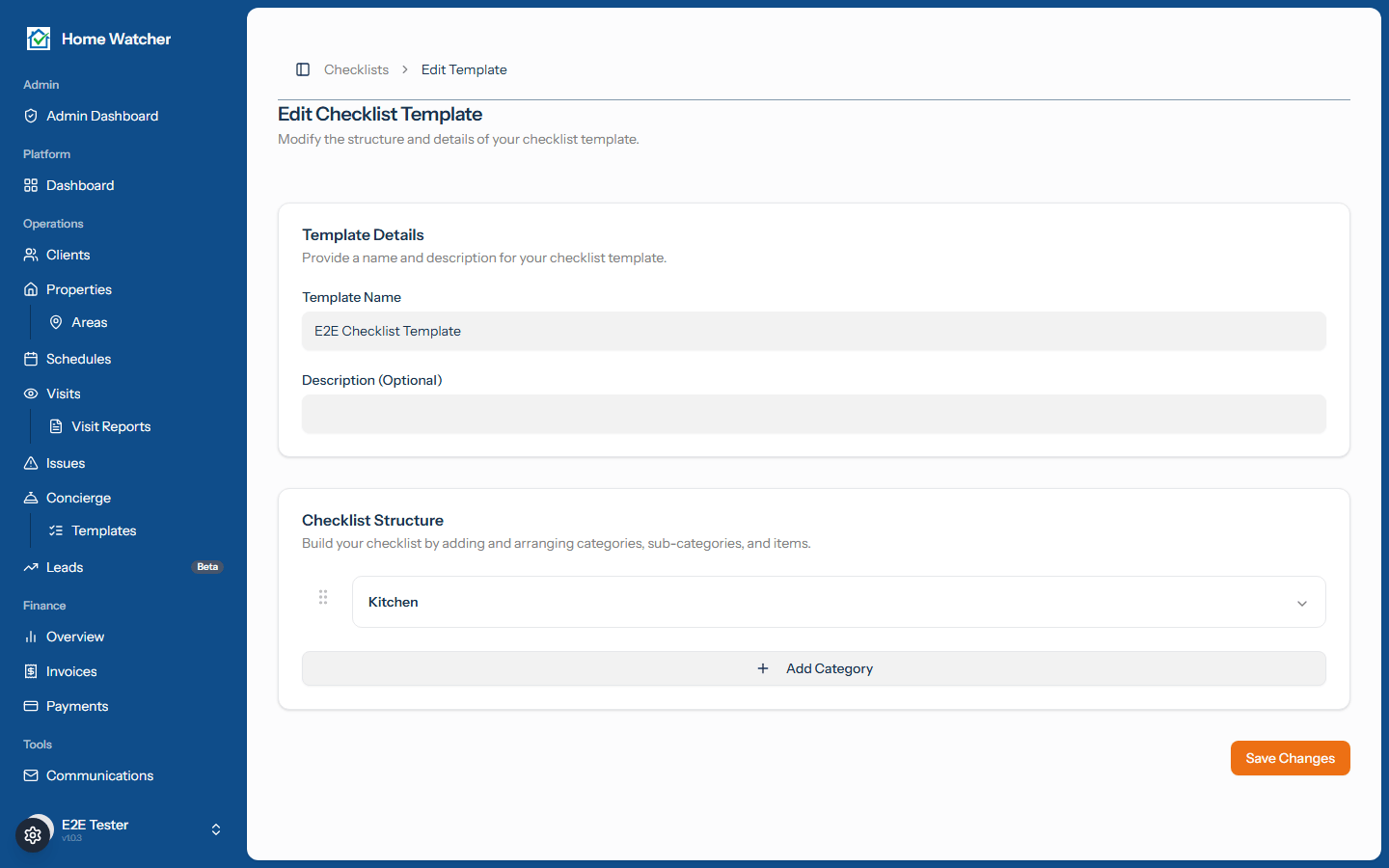Click the plus icon in Add Category
Viewport: 1389px width, 868px height.
[763, 668]
